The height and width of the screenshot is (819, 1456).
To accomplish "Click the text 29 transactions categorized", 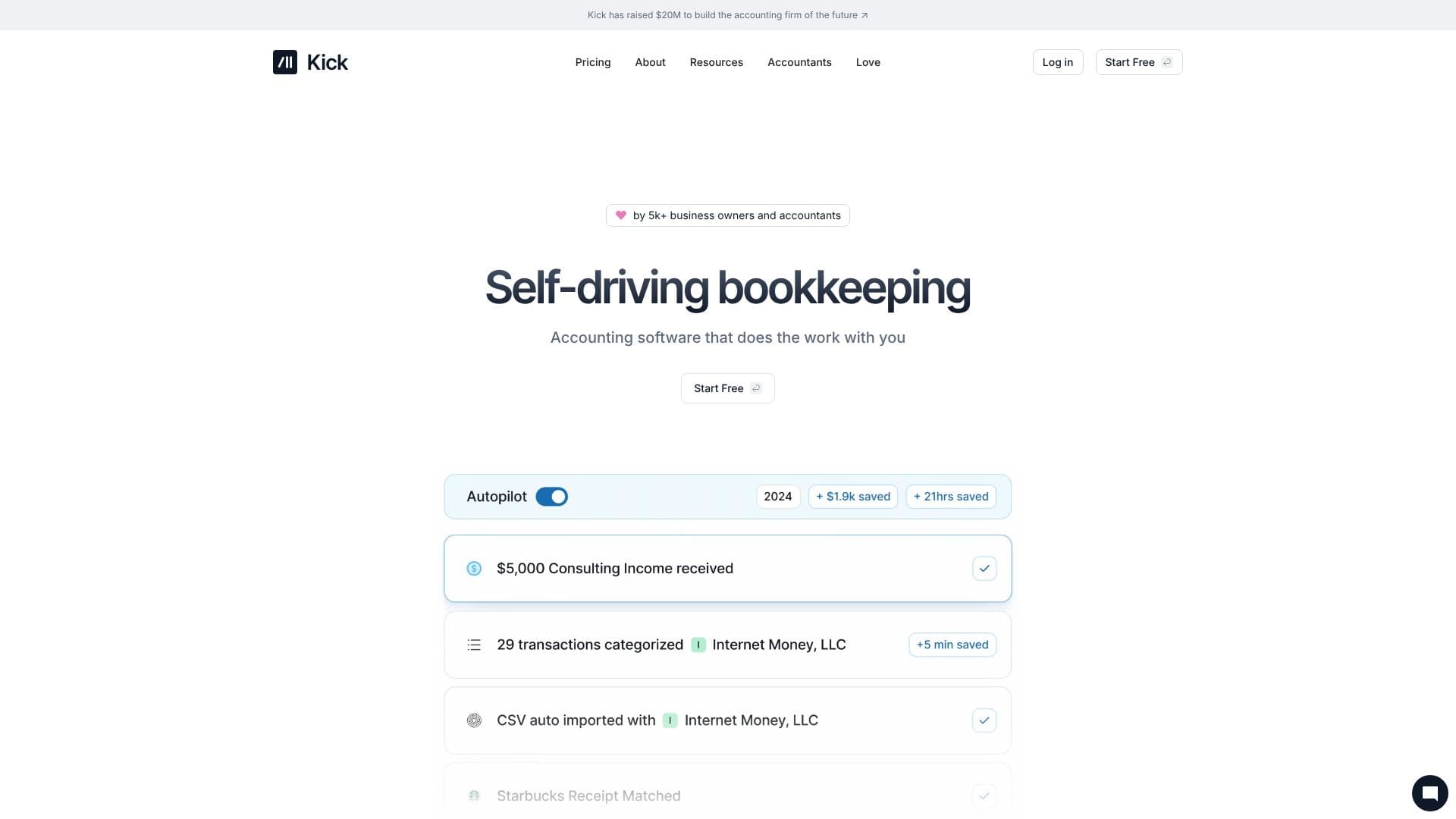I will click(590, 645).
